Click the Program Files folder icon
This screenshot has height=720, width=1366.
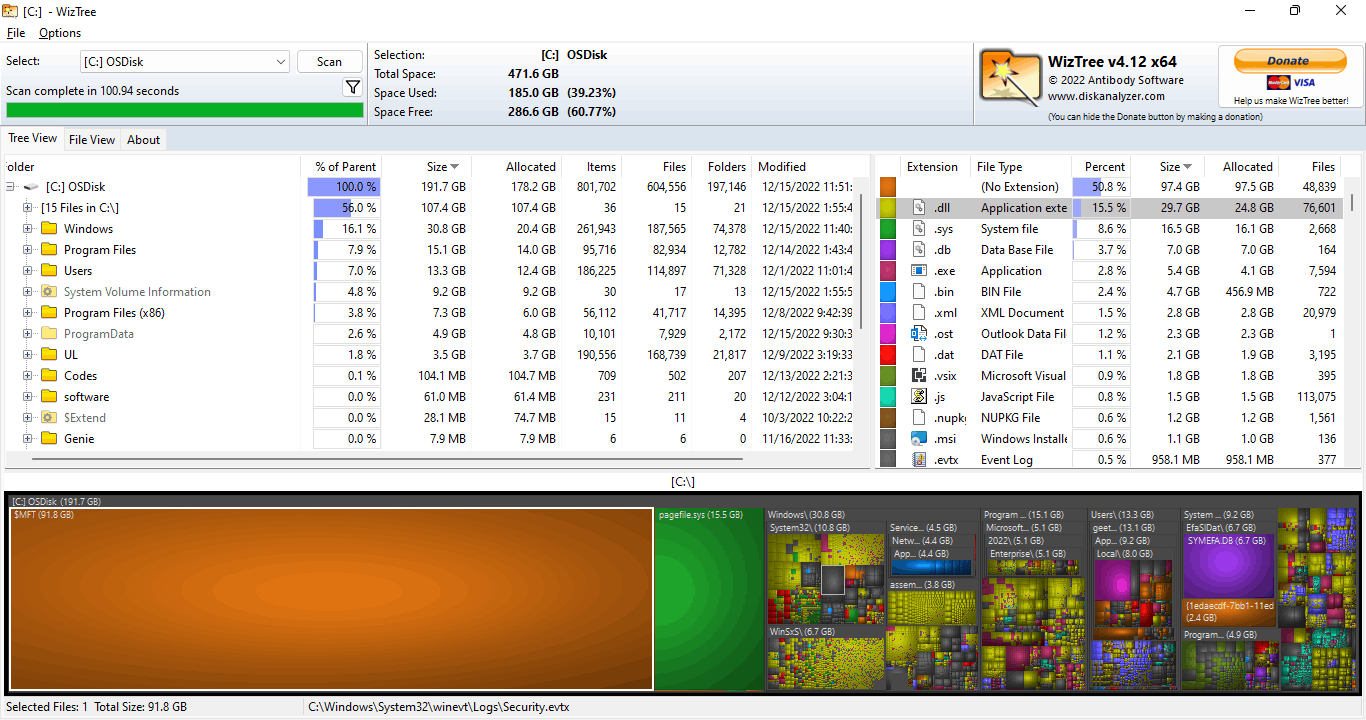(48, 250)
